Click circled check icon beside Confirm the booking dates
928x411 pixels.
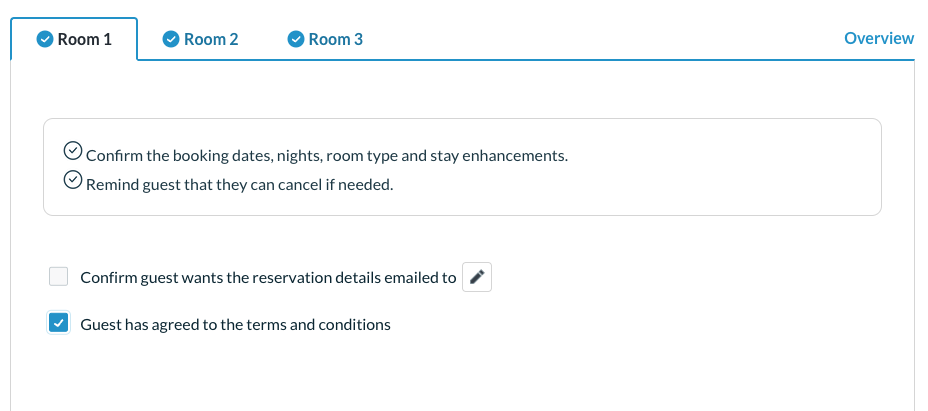tap(73, 151)
